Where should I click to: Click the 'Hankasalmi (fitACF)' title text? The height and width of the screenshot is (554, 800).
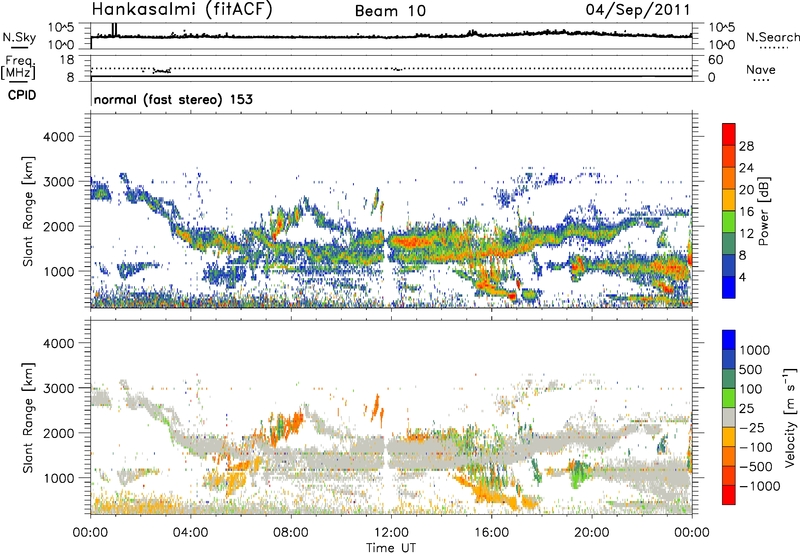pyautogui.click(x=182, y=10)
